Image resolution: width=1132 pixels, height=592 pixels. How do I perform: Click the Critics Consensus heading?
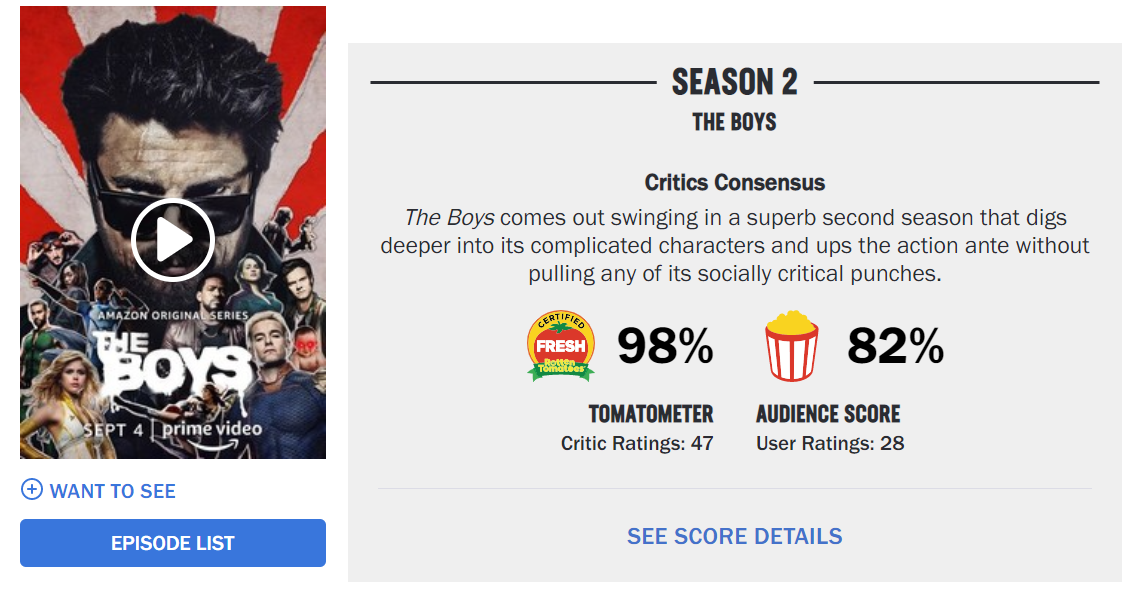tap(734, 183)
